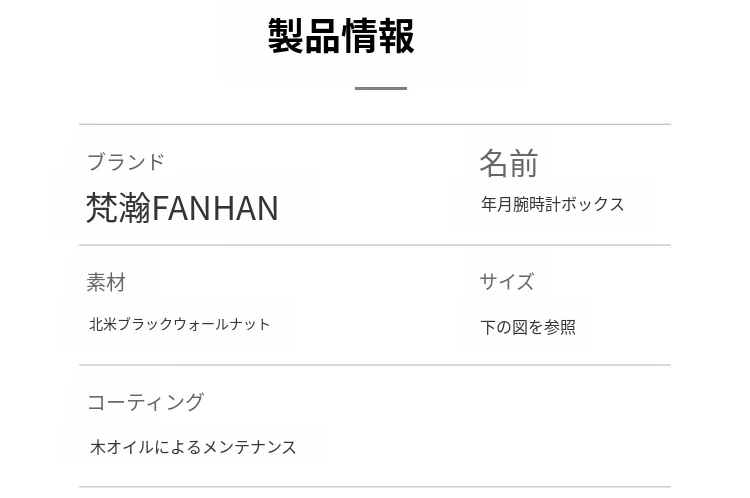Click the 下の図を参照 size text
The width and height of the screenshot is (750, 498).
coord(528,327)
